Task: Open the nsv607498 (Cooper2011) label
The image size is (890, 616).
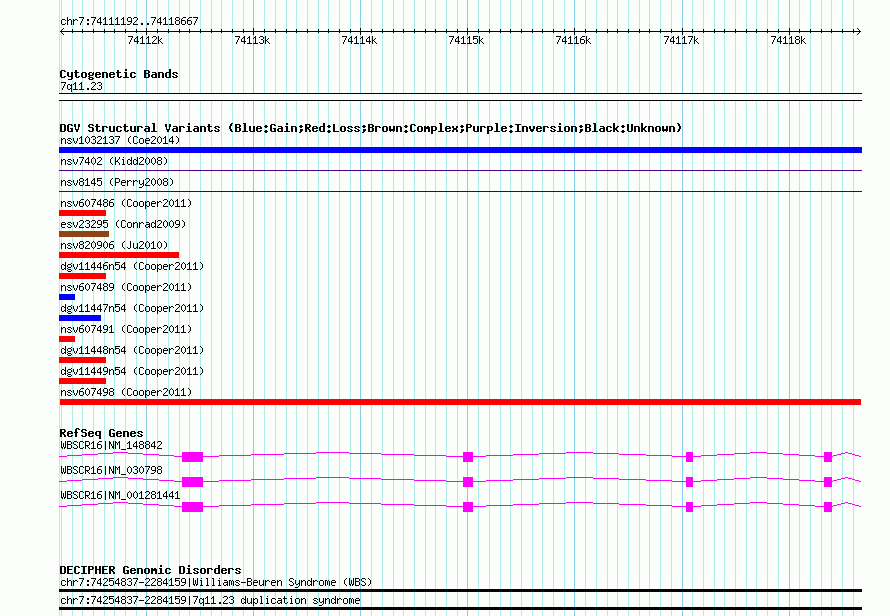Action: coord(126,392)
